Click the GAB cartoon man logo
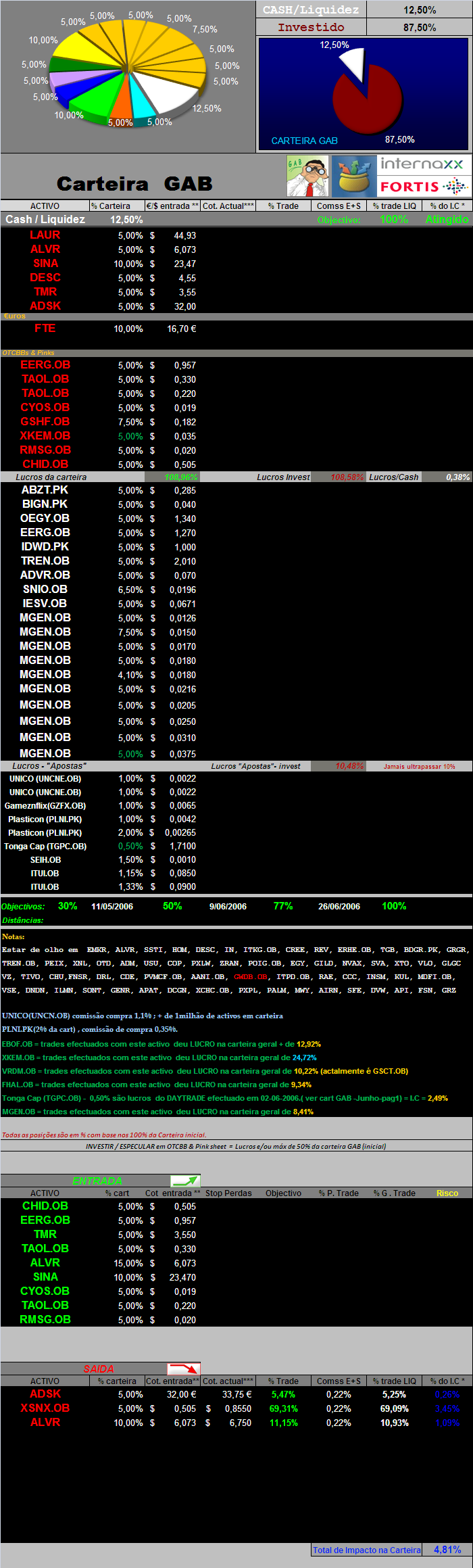The width and height of the screenshot is (473, 1568). [307, 176]
